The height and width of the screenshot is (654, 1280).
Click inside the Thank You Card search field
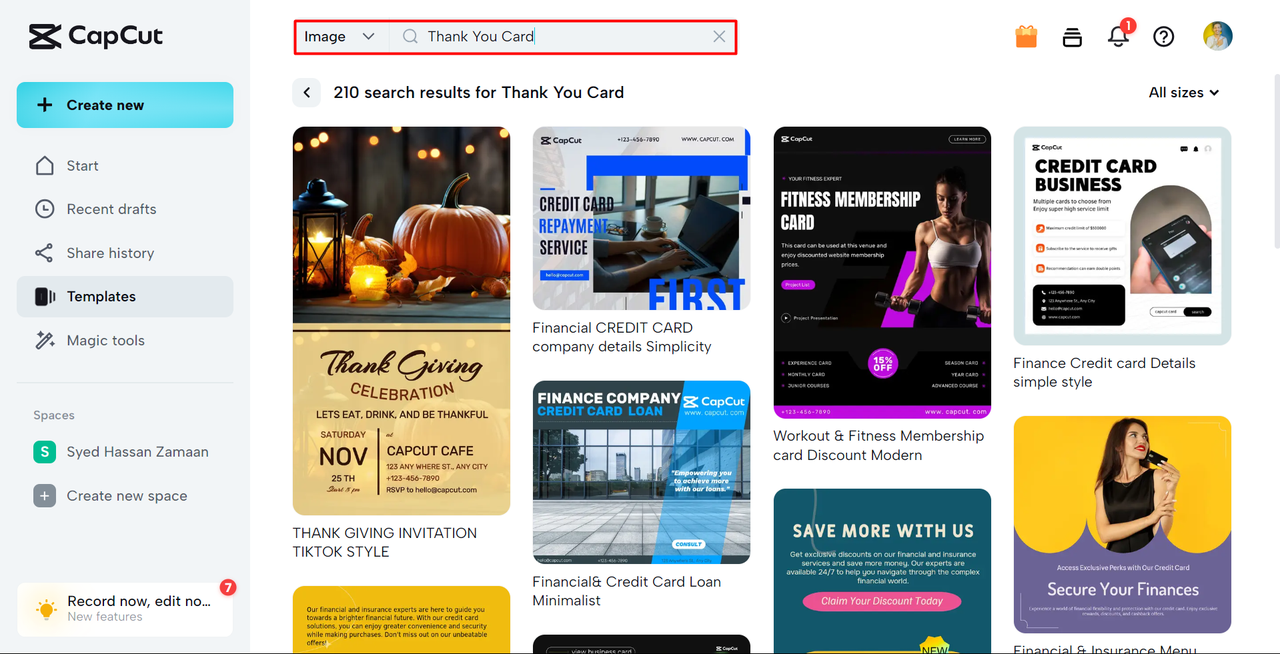point(560,36)
